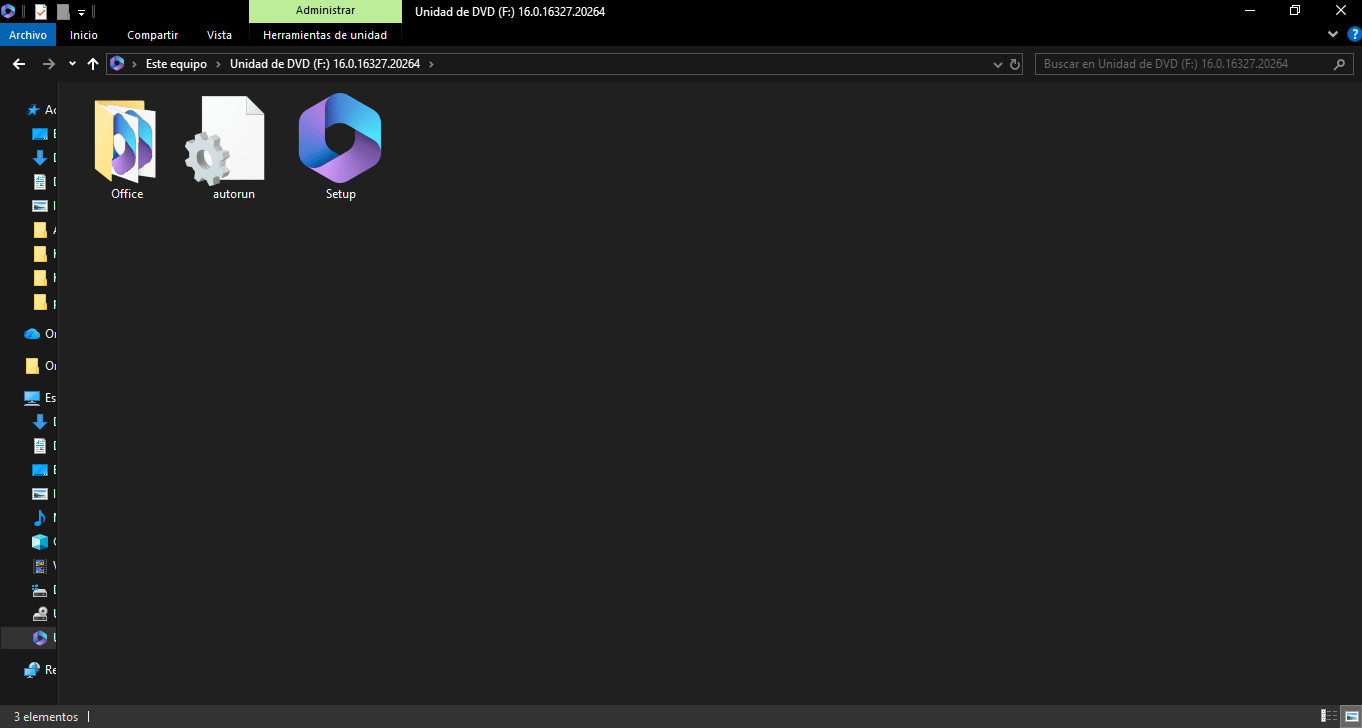Minimize the Explorer window
The width and height of the screenshot is (1362, 728).
1250,11
